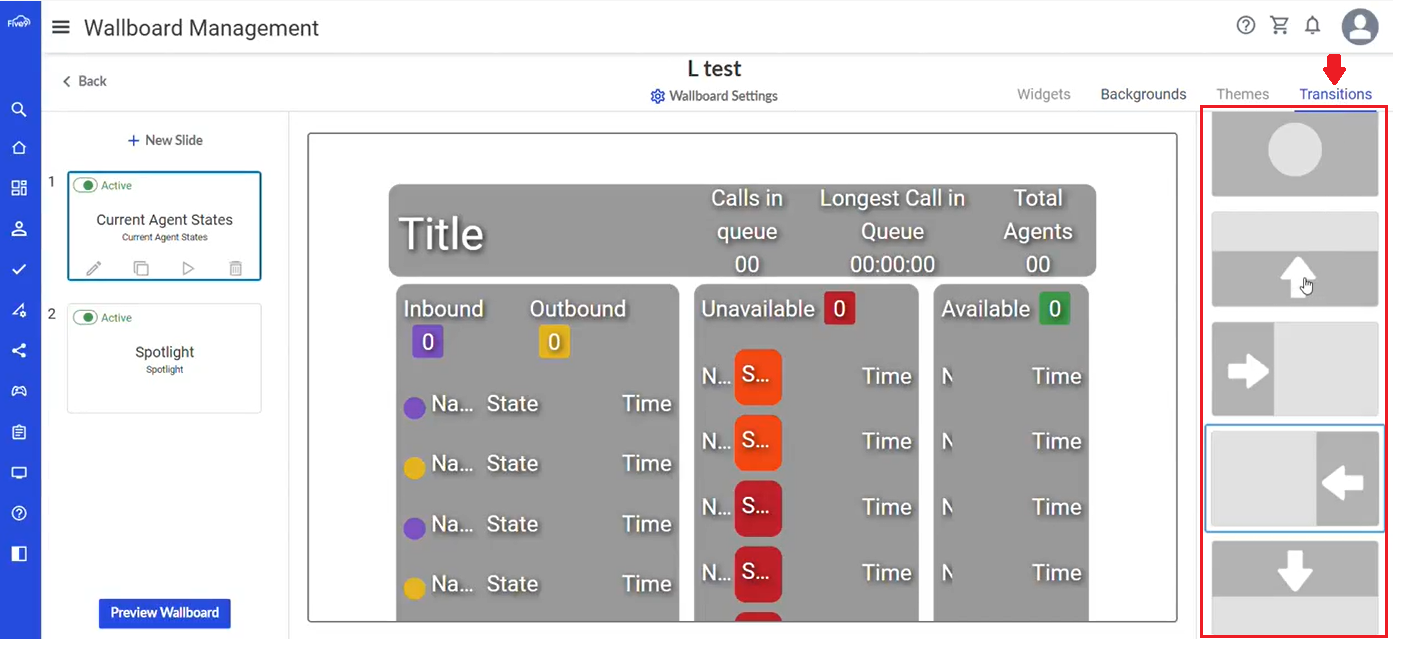This screenshot has height=652, width=1405.
Task: Duplicate the Current Agent States slide
Action: (x=141, y=268)
